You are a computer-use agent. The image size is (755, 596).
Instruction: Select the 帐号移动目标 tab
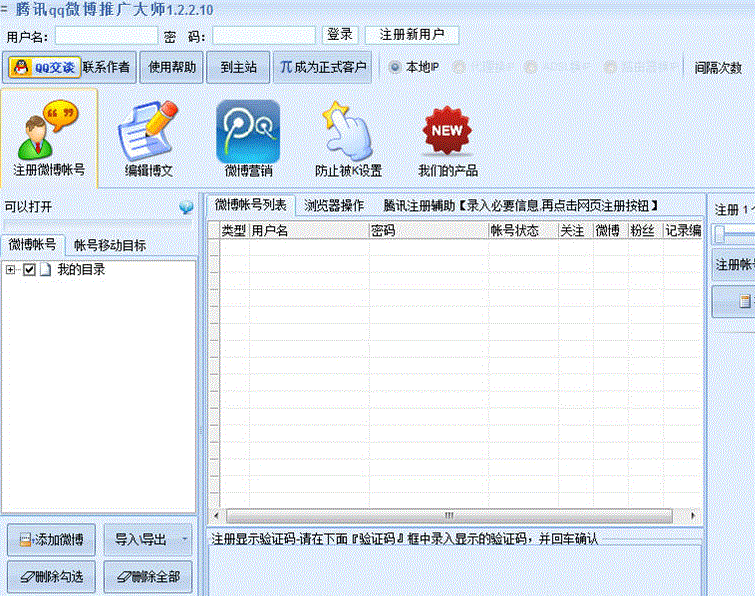[x=110, y=246]
